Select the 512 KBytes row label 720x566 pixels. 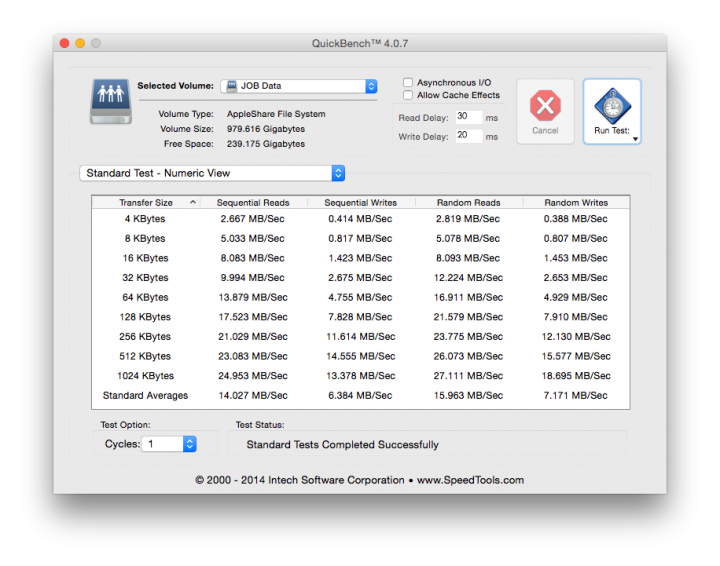tap(145, 356)
